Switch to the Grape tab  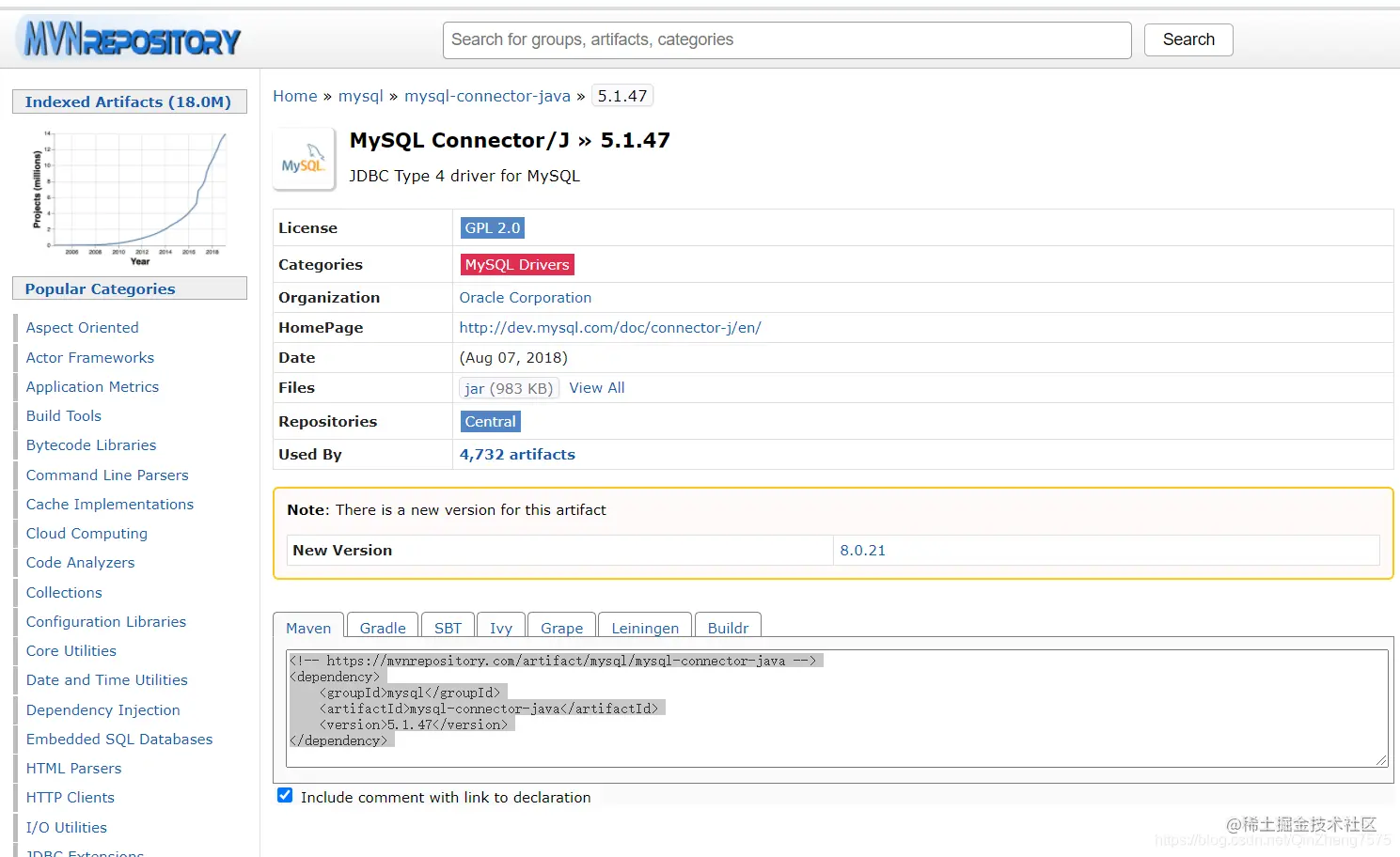click(x=562, y=627)
